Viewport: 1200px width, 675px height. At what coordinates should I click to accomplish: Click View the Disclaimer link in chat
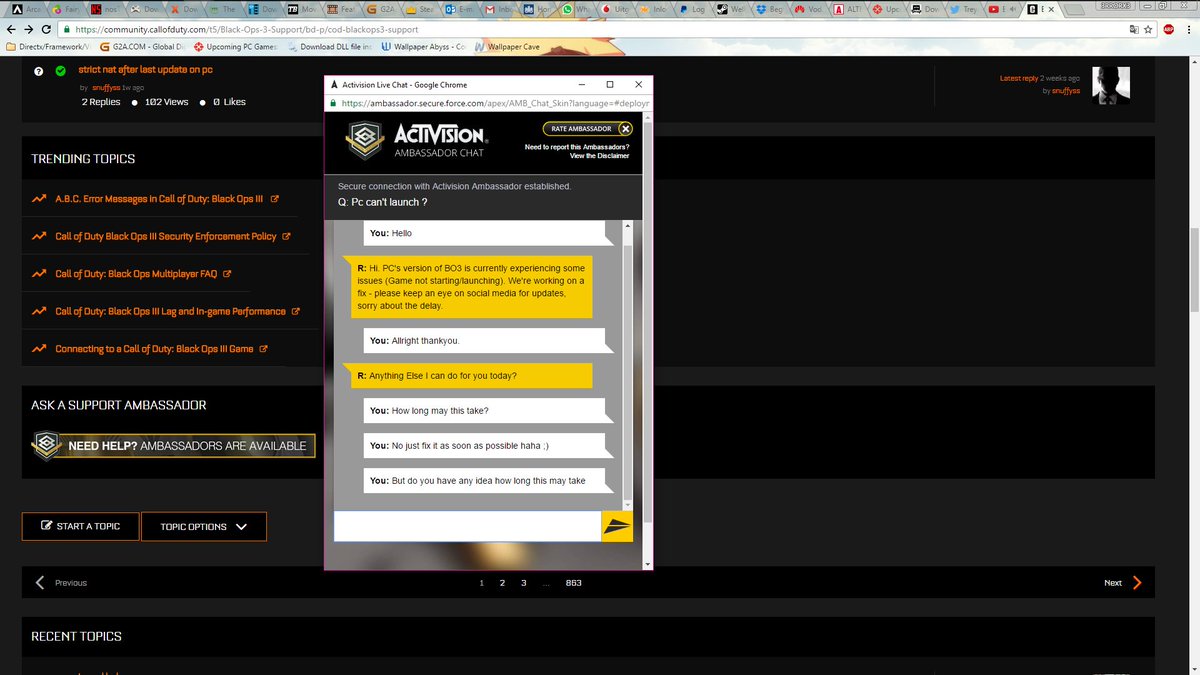click(599, 156)
